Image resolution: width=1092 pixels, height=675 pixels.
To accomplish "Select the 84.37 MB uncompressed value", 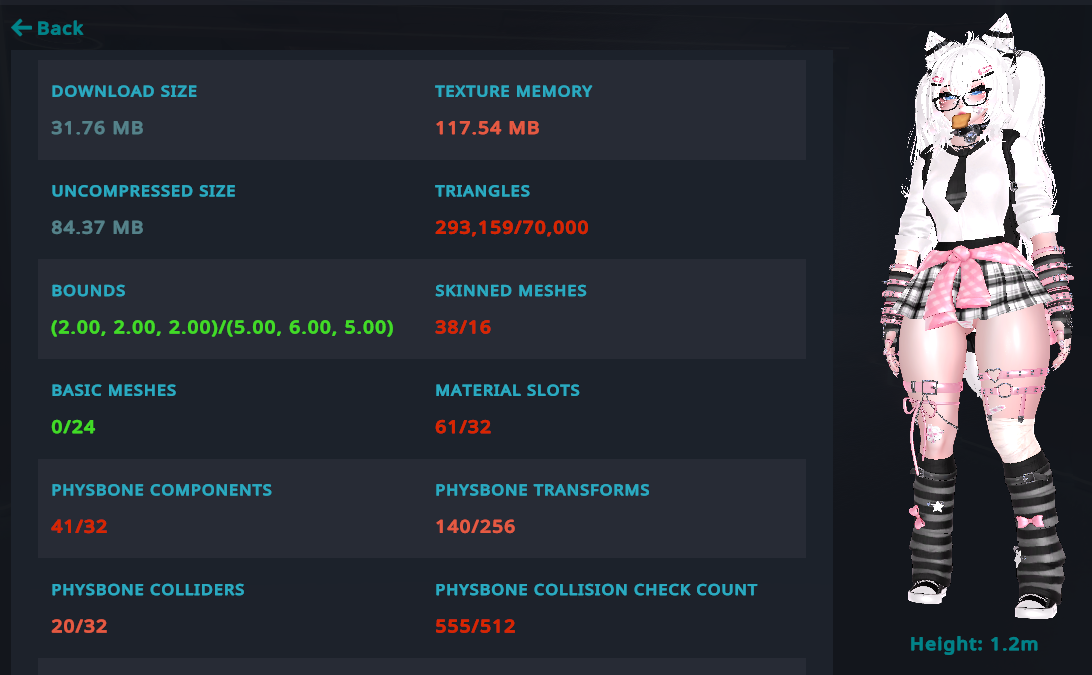I will 98,228.
